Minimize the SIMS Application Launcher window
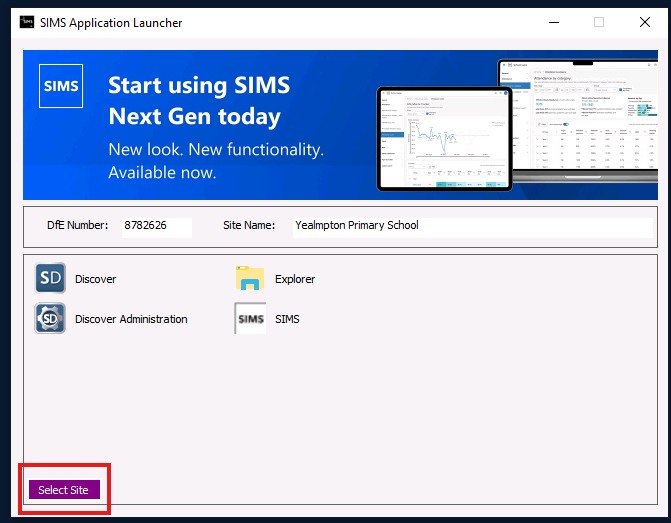The height and width of the screenshot is (523, 671). pos(554,22)
